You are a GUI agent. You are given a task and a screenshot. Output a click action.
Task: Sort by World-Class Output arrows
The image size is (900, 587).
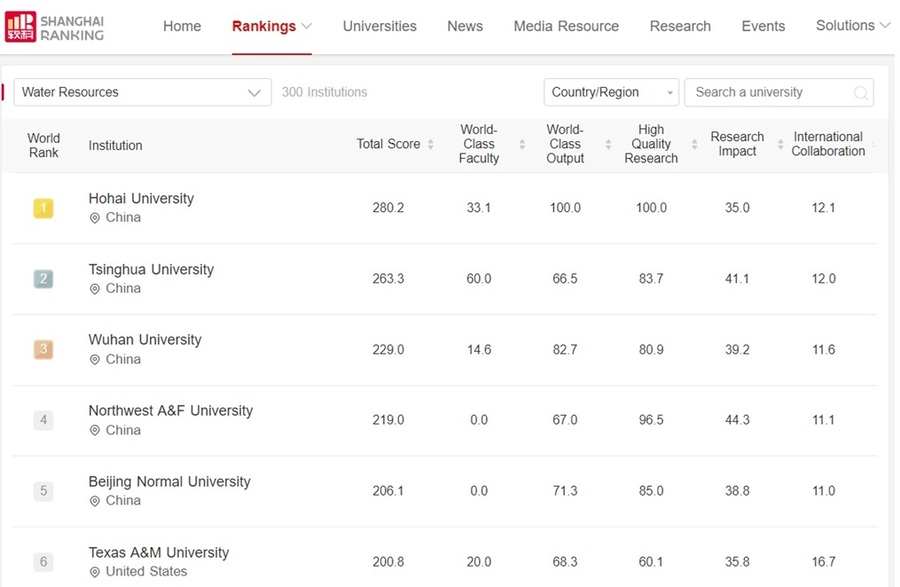click(607, 145)
